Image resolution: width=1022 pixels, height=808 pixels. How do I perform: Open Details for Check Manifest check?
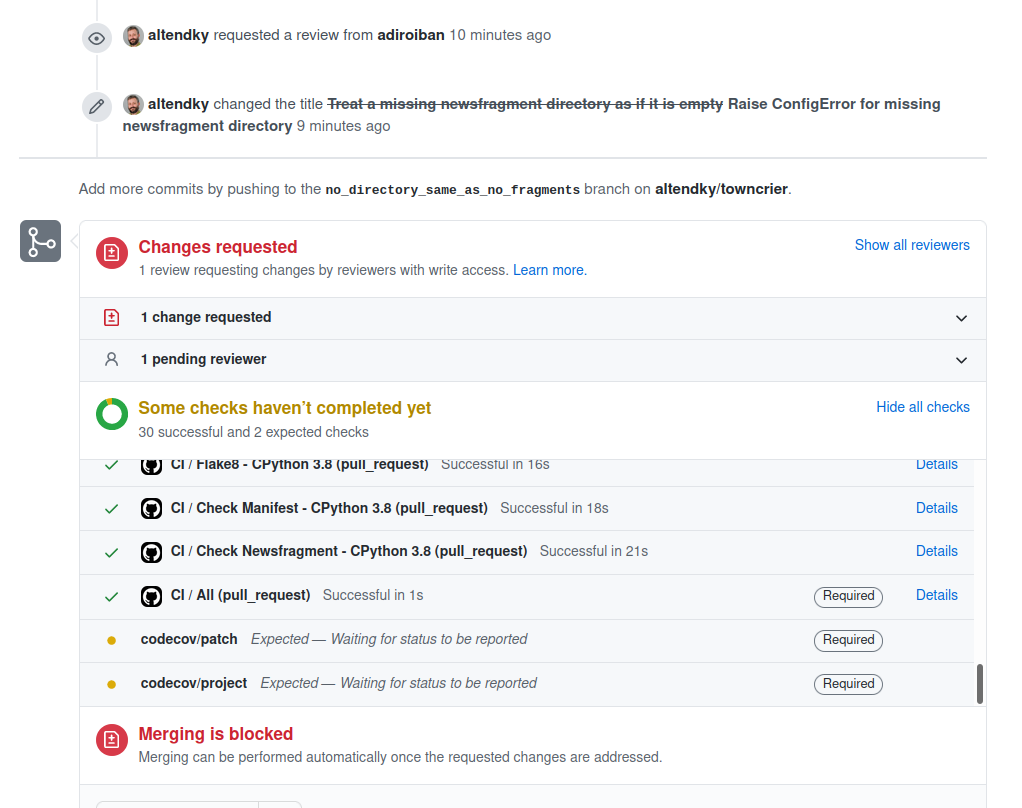point(936,508)
